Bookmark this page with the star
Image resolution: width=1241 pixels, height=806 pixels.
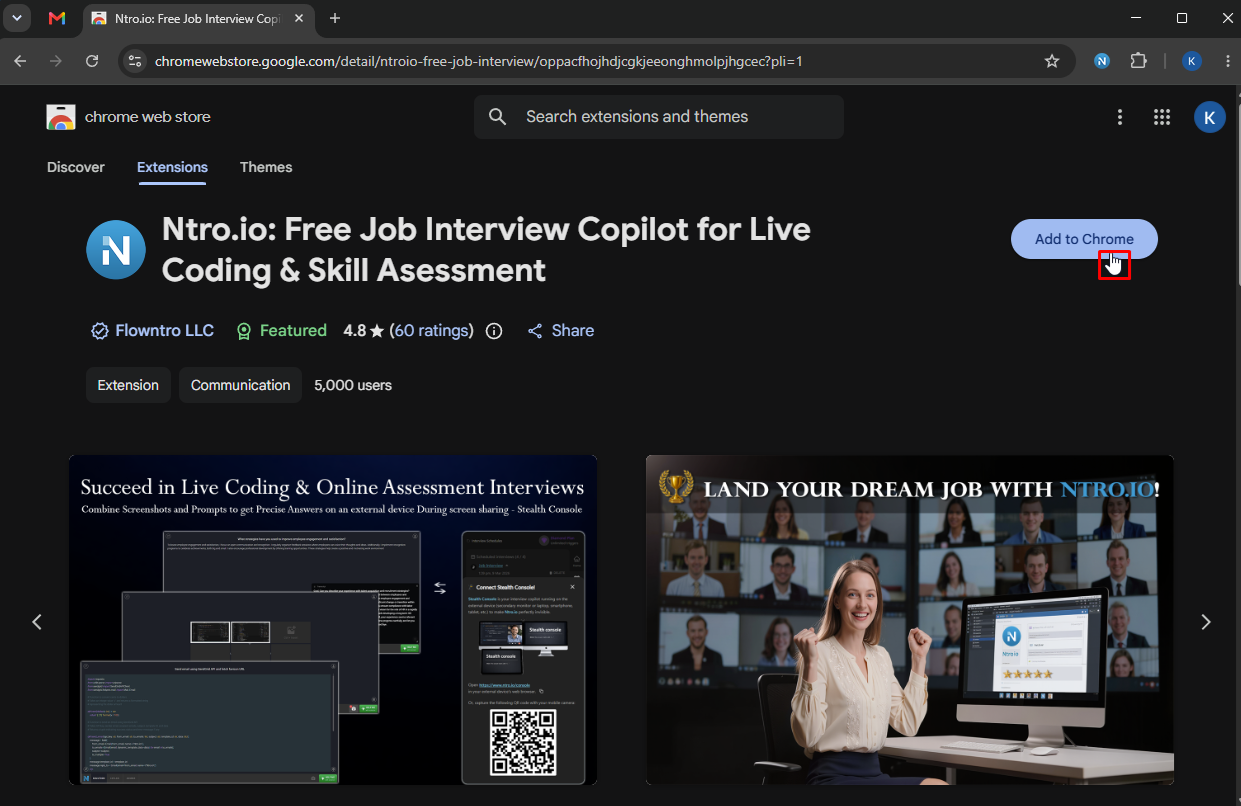pos(1052,61)
